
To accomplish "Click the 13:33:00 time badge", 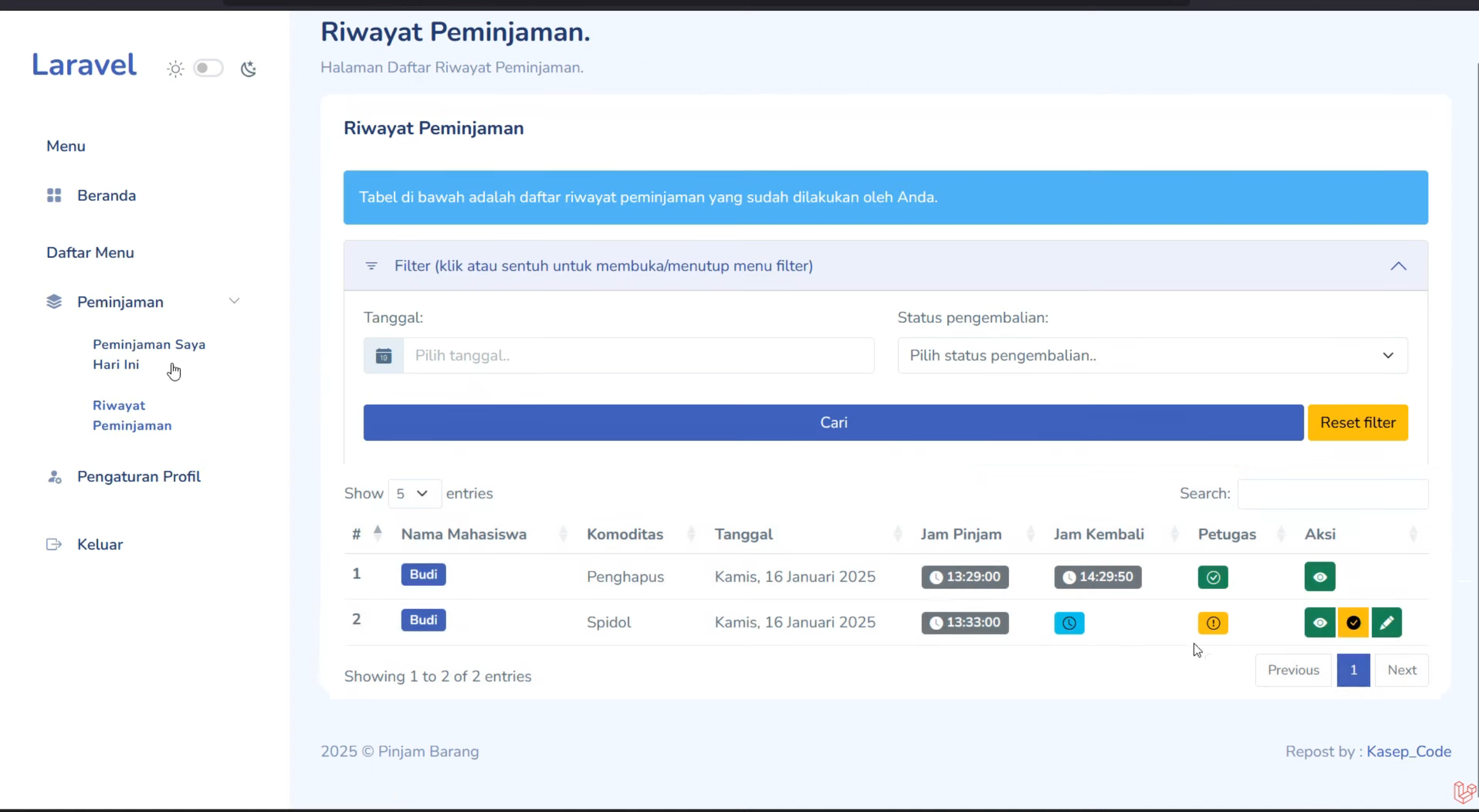I will 965,623.
